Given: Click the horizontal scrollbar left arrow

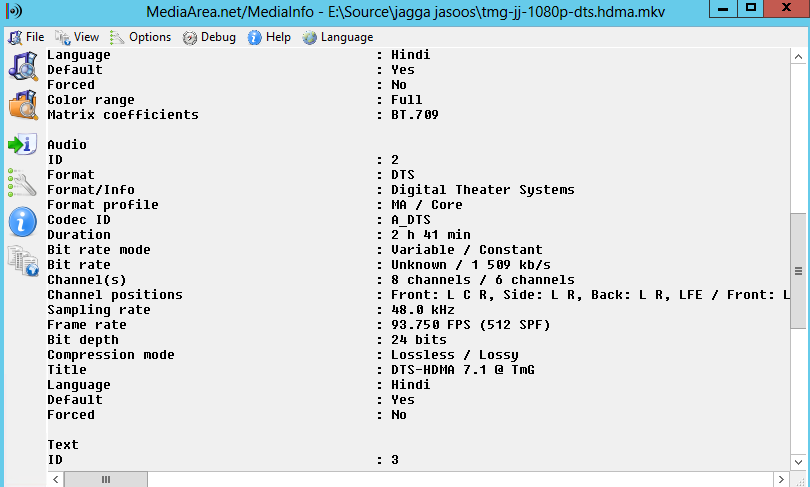Looking at the screenshot, I should 54,480.
